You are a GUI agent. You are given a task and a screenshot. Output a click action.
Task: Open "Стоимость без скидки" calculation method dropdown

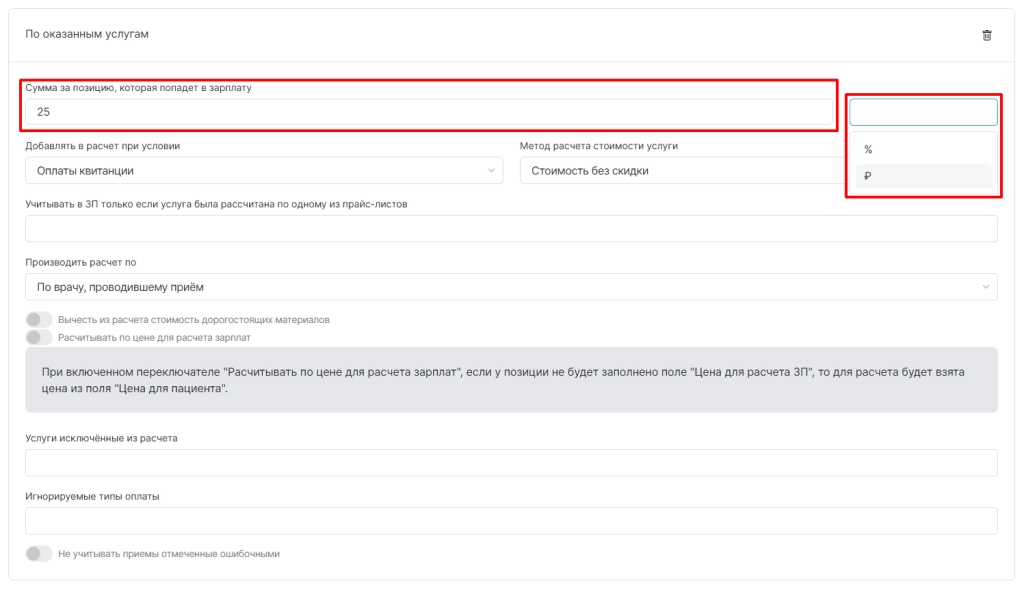(682, 171)
